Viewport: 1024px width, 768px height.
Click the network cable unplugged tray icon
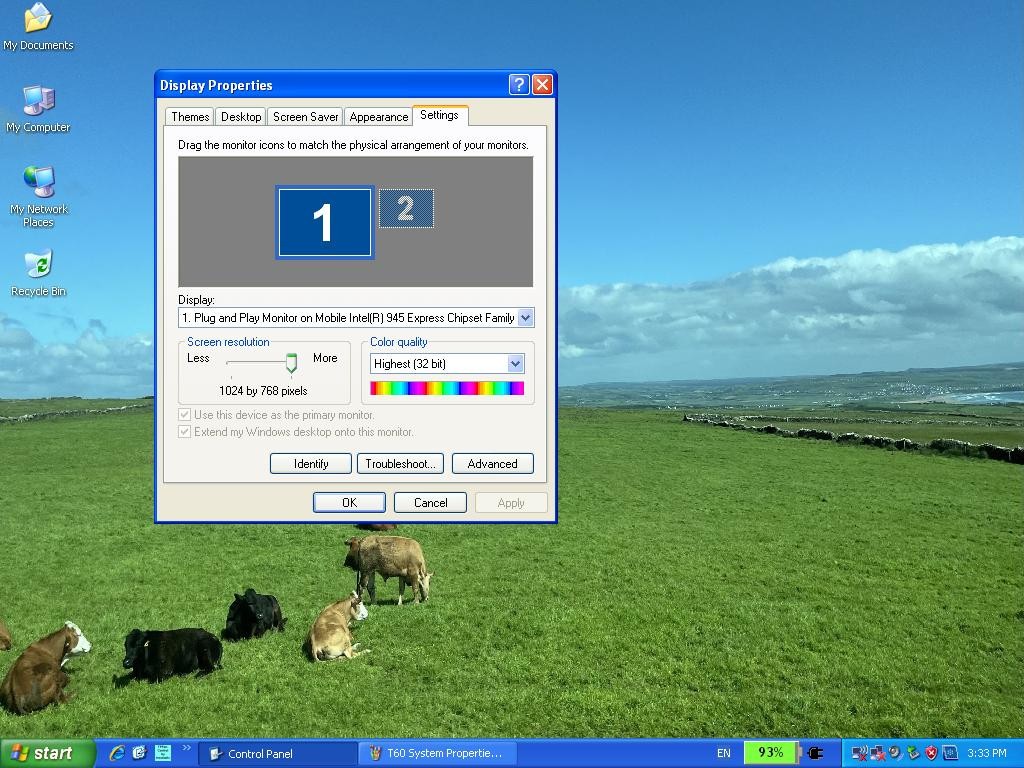pos(877,754)
